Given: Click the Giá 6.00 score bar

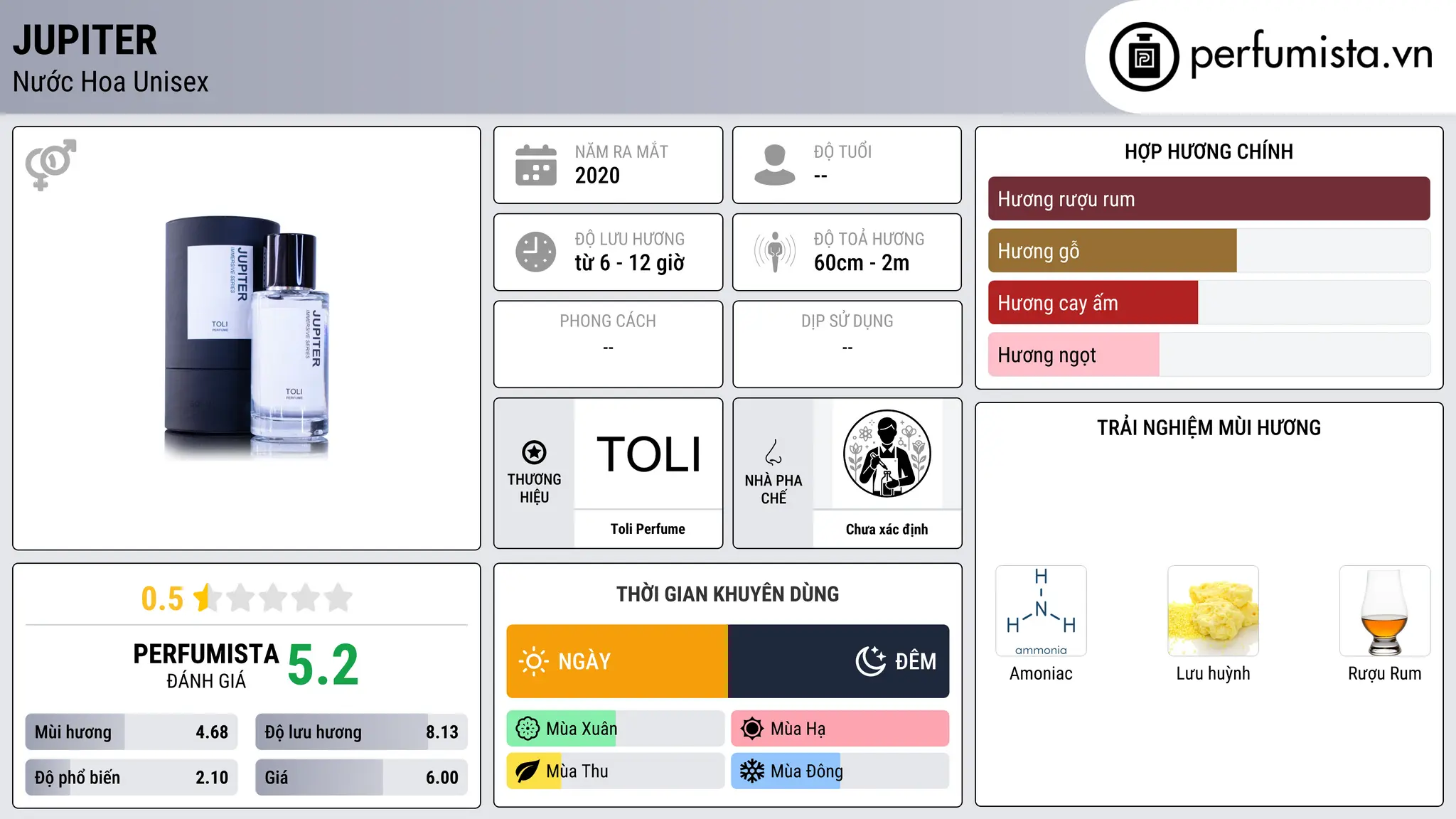Looking at the screenshot, I should (x=361, y=778).
